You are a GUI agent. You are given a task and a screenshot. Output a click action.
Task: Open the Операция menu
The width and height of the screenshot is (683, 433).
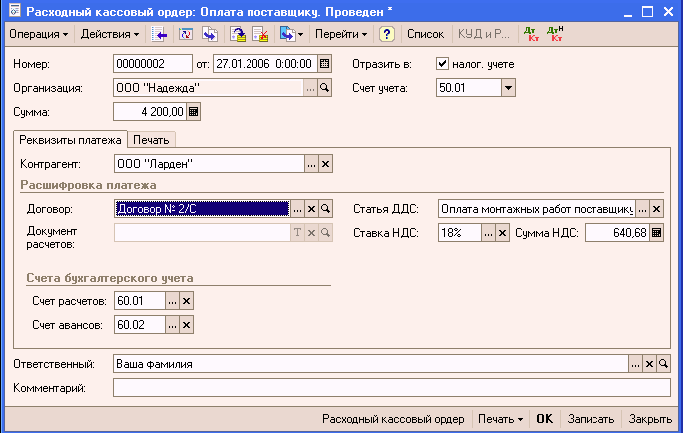coord(39,34)
